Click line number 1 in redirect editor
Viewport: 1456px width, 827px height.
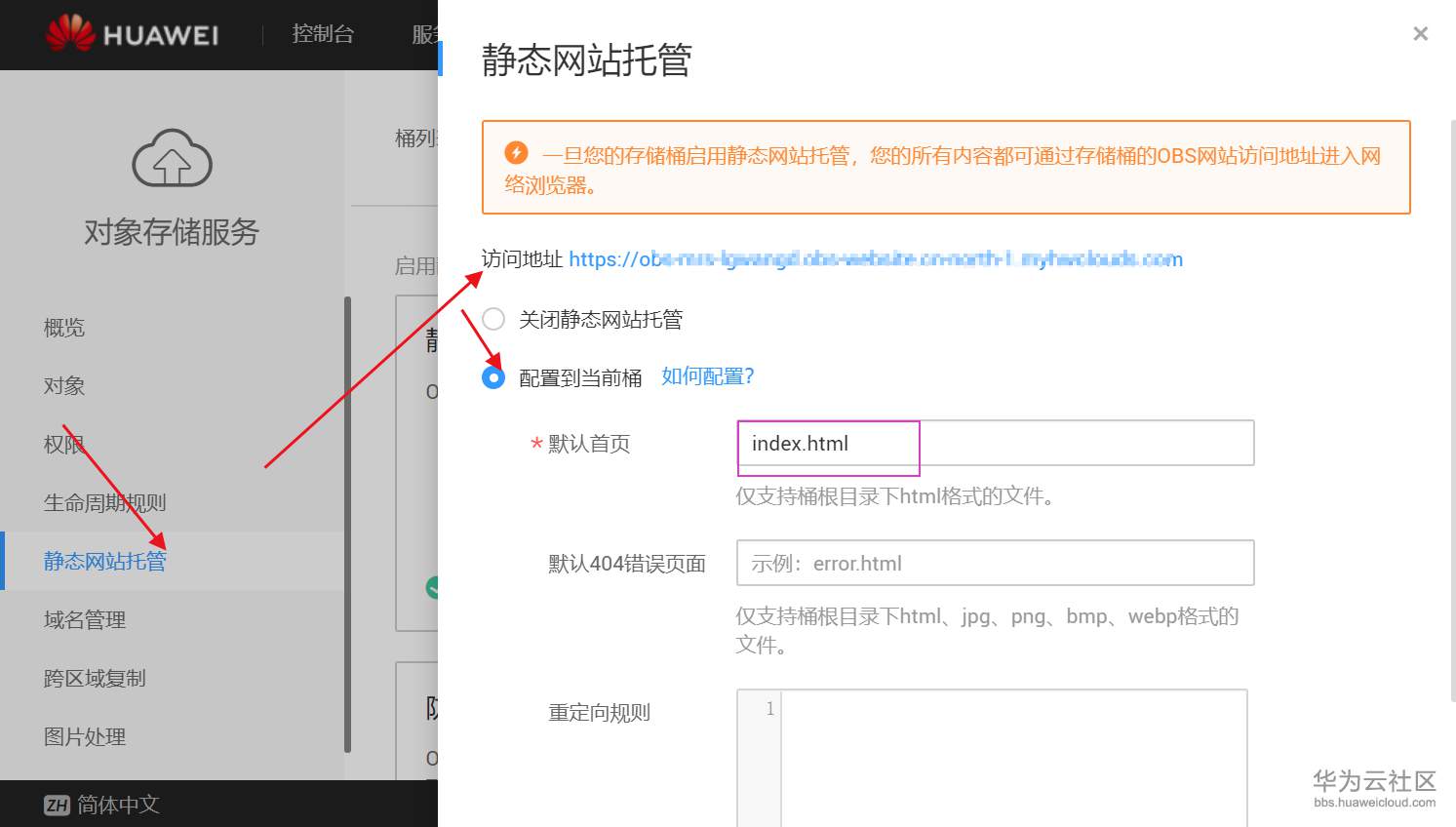pos(769,709)
